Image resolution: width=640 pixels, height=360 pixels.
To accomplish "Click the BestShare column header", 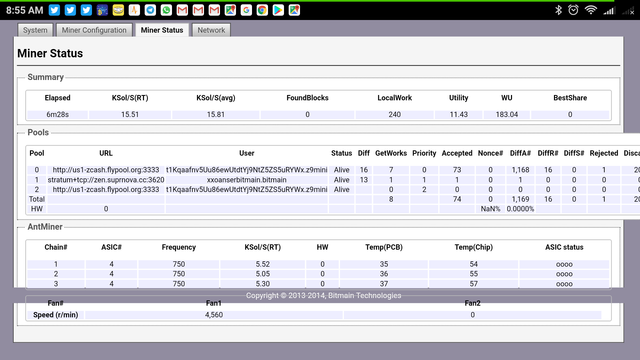I will [x=570, y=98].
